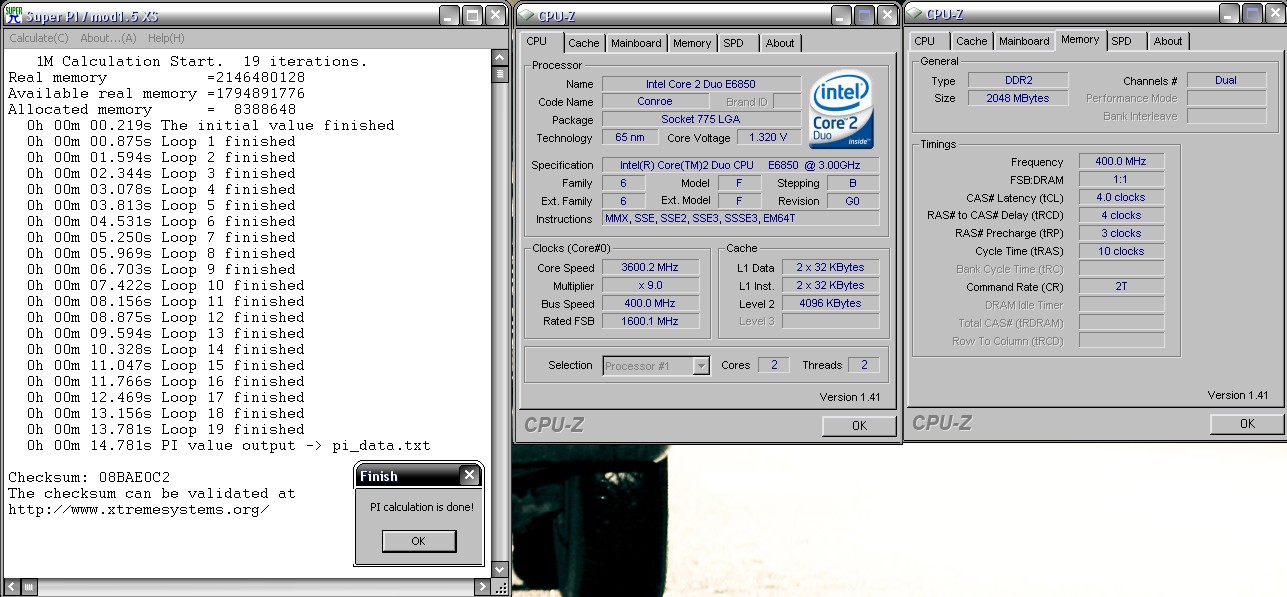Screen dimensions: 1287x597
Task: Click the RAS# Precharge value 3 clocks
Action: 1121,234
